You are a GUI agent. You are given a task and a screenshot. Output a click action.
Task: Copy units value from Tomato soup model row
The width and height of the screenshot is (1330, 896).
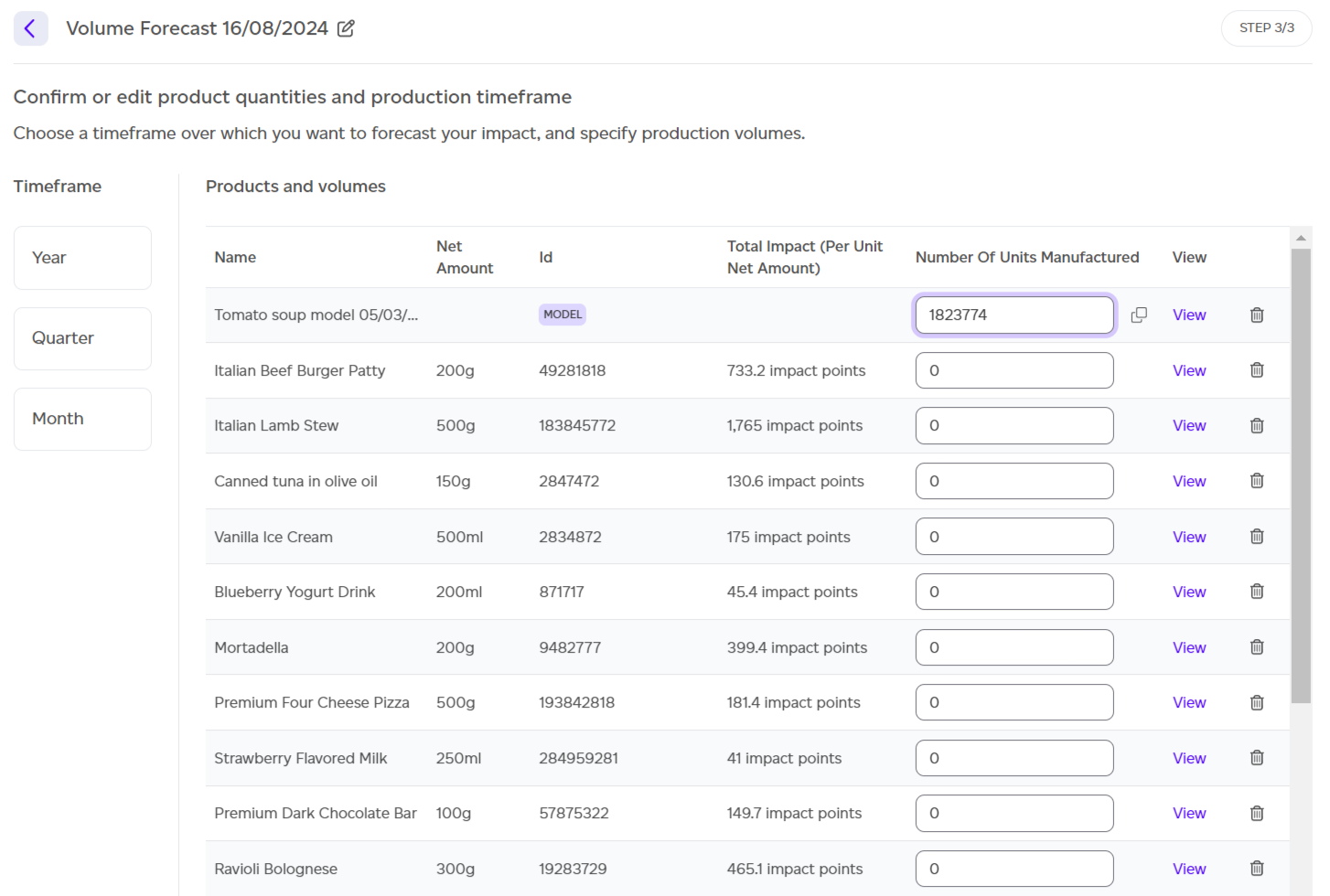(1139, 315)
